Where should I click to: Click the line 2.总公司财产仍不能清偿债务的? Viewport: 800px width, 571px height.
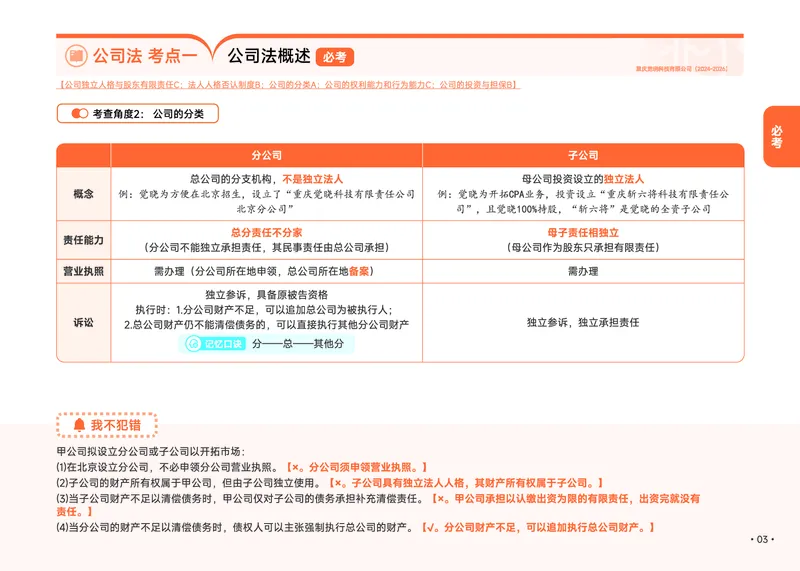(x=266, y=325)
